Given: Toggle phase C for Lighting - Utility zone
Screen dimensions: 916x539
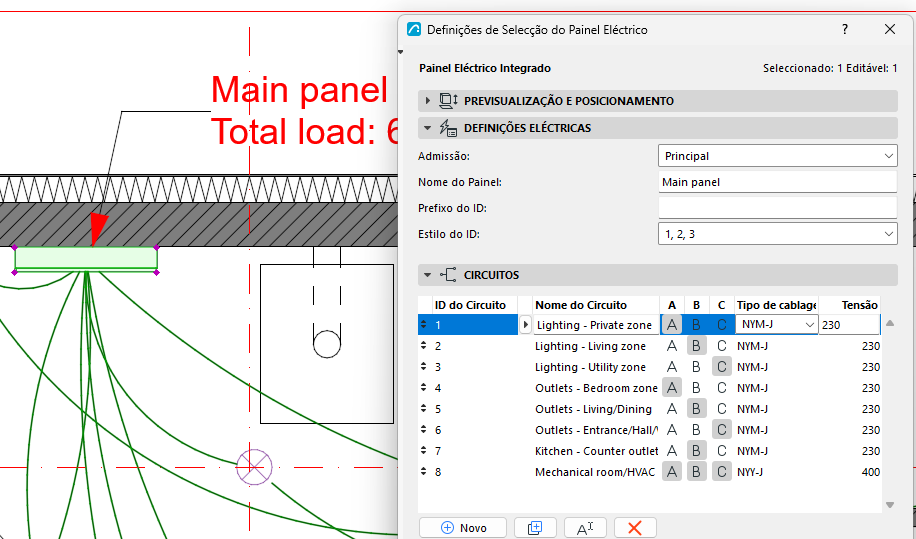Looking at the screenshot, I should click(721, 367).
